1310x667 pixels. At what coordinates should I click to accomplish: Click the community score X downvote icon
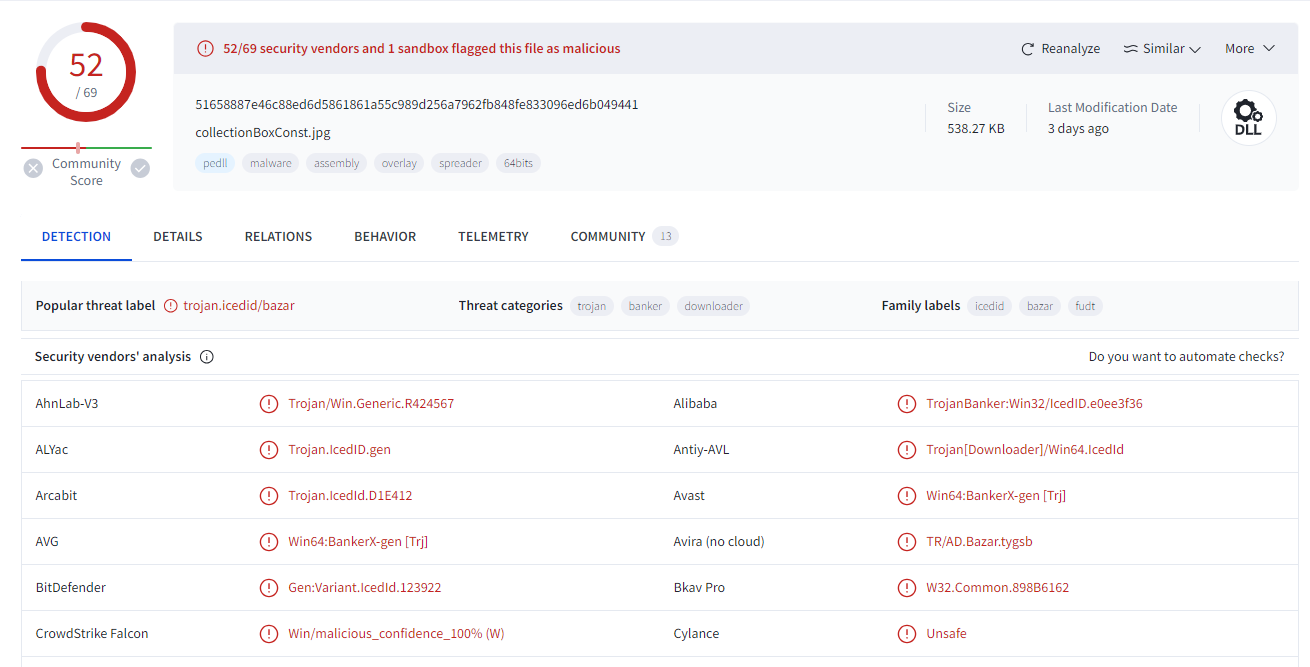click(33, 169)
